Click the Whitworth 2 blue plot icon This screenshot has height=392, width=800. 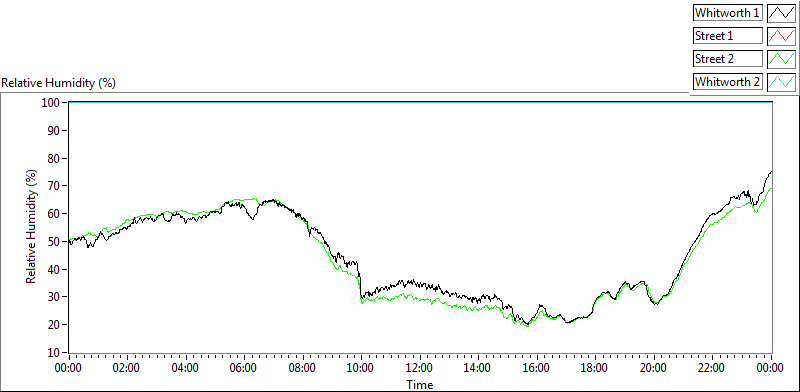tap(781, 81)
